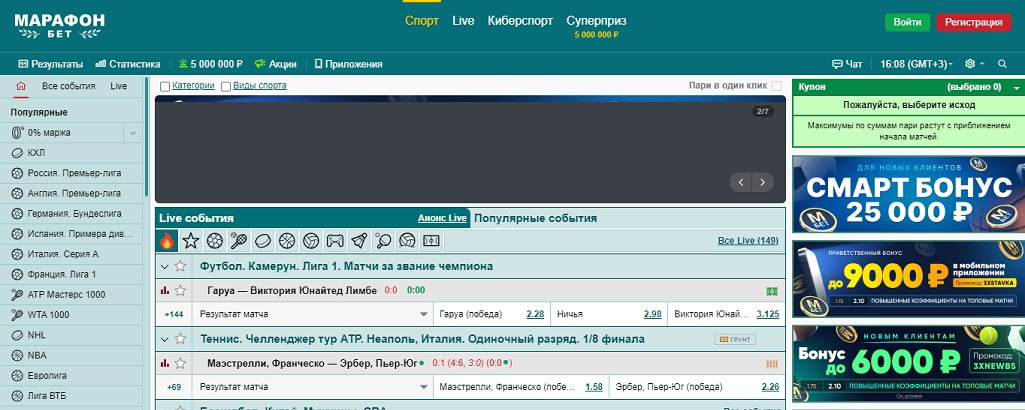Enable Пари в один клик checkbox
The height and width of the screenshot is (410, 1025).
pos(777,86)
